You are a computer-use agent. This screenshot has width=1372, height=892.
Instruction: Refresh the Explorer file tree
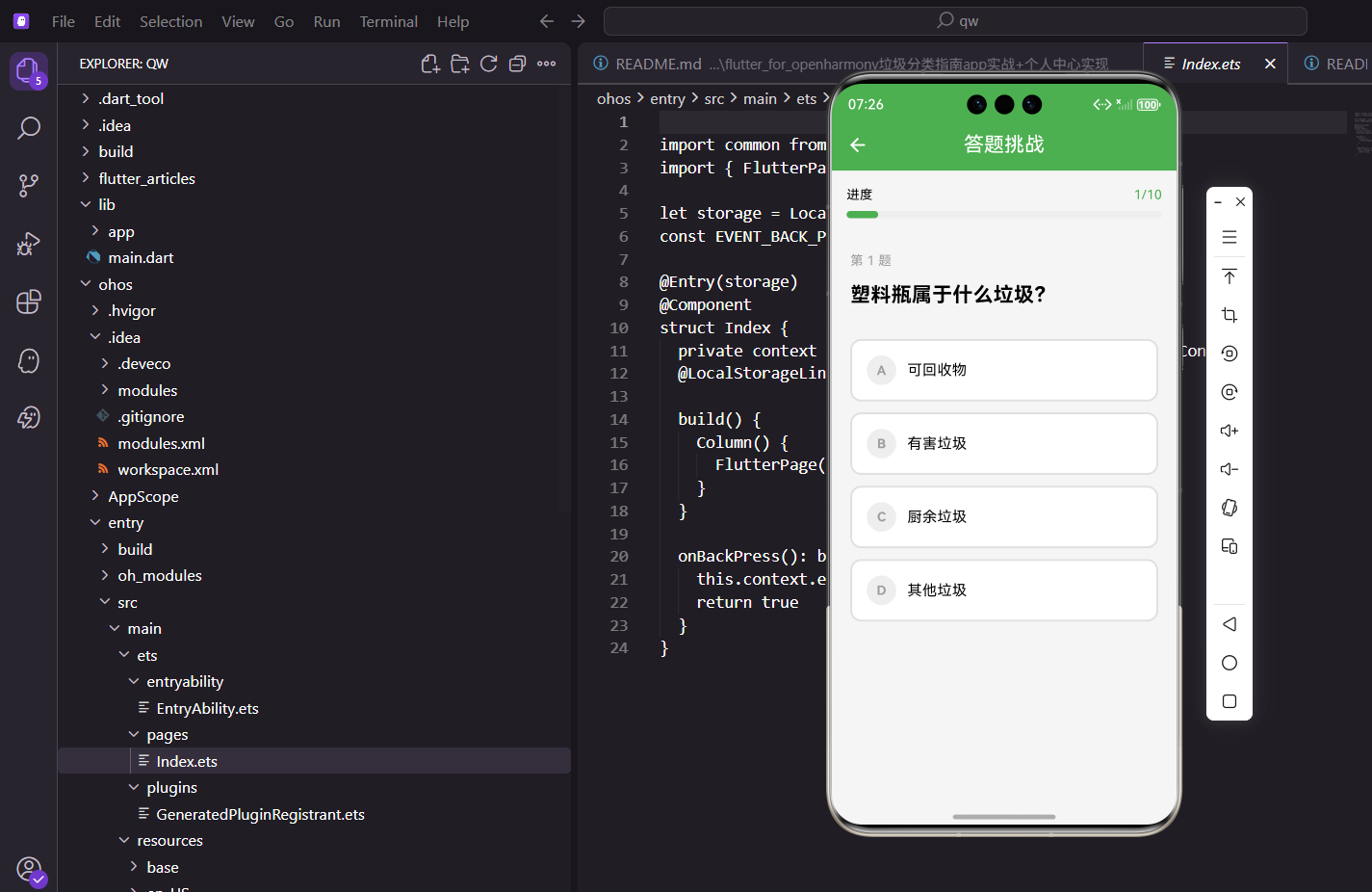click(489, 63)
